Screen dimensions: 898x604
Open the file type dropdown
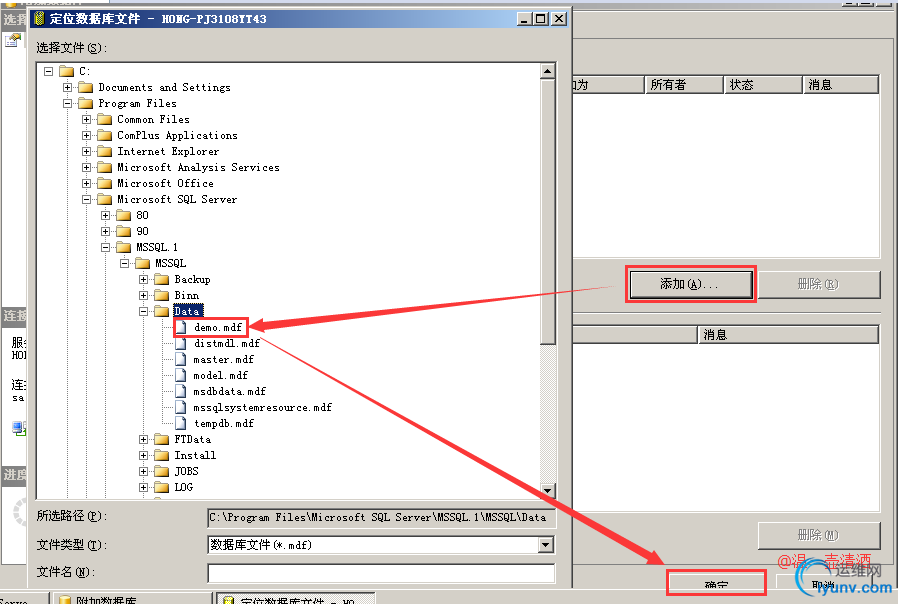(546, 544)
